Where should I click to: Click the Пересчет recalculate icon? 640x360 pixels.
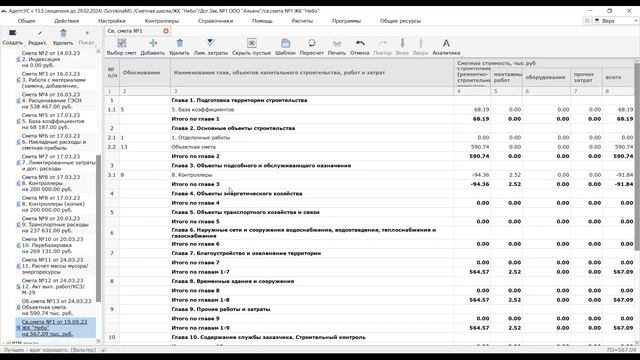[311, 43]
